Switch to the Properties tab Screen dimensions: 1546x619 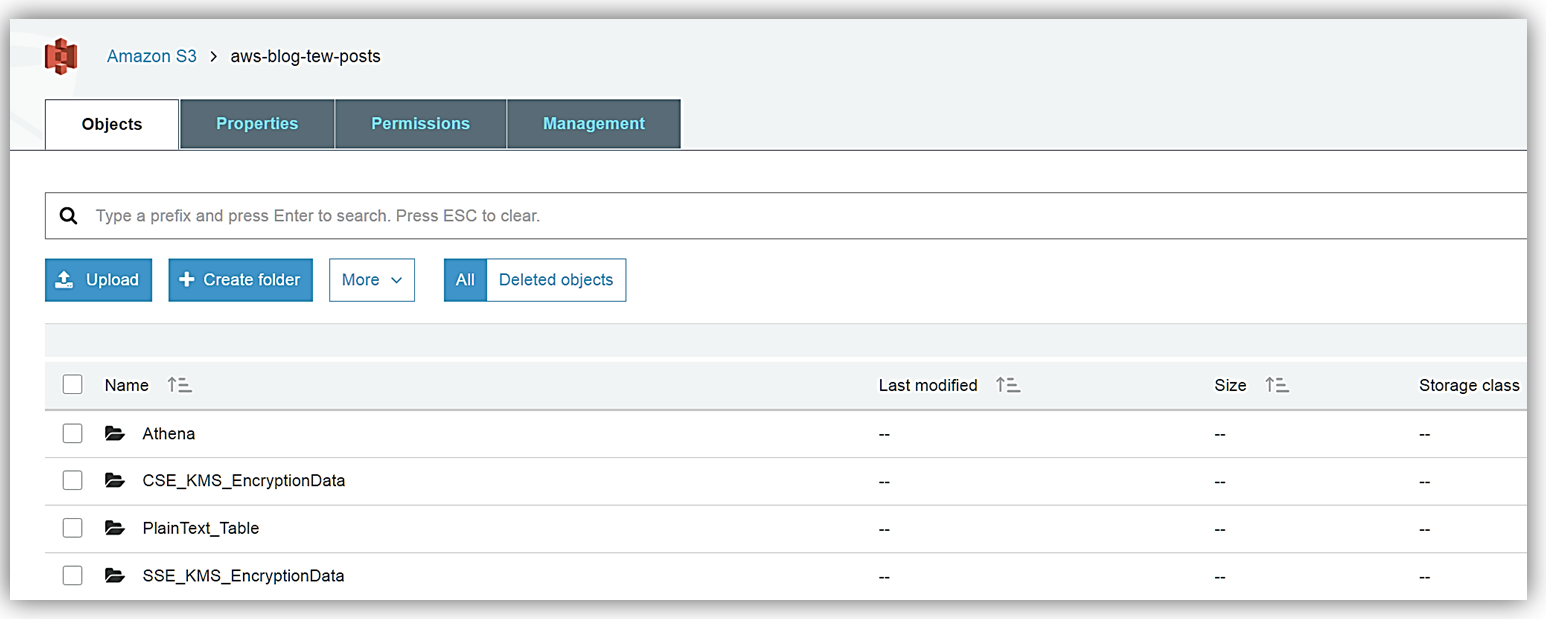pos(257,124)
